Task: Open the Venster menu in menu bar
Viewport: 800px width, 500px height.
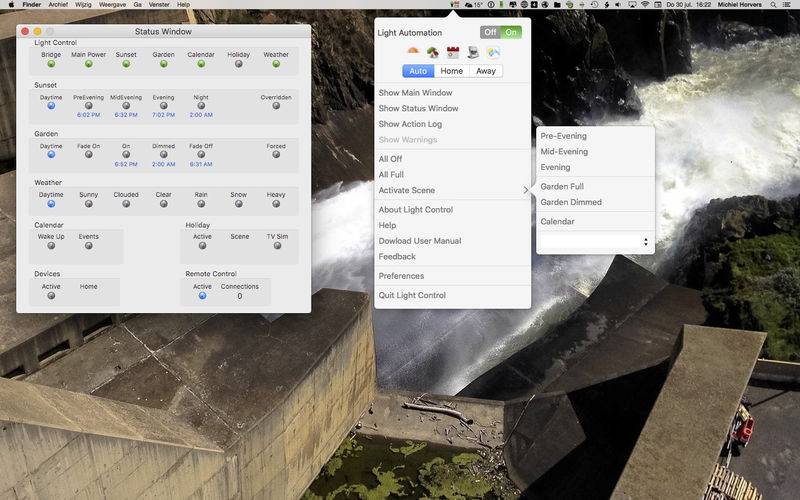Action: point(159,5)
